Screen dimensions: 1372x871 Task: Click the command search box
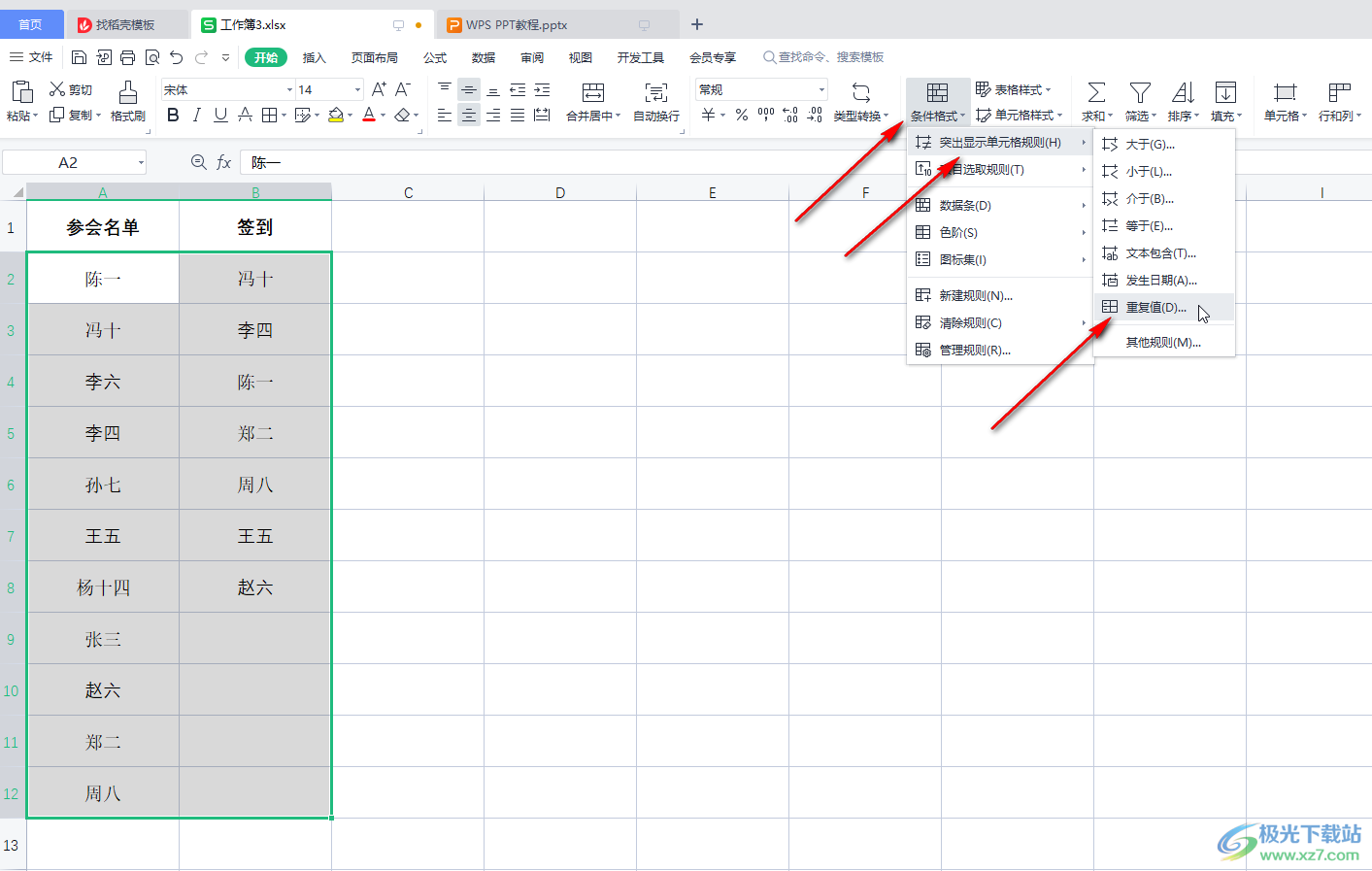(823, 57)
